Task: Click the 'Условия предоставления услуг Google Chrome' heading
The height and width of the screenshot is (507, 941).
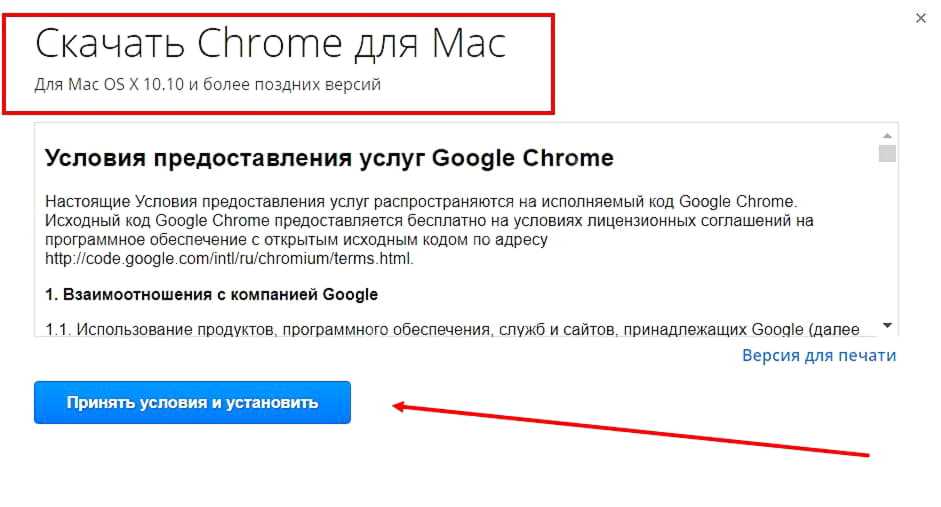Action: (x=329, y=158)
